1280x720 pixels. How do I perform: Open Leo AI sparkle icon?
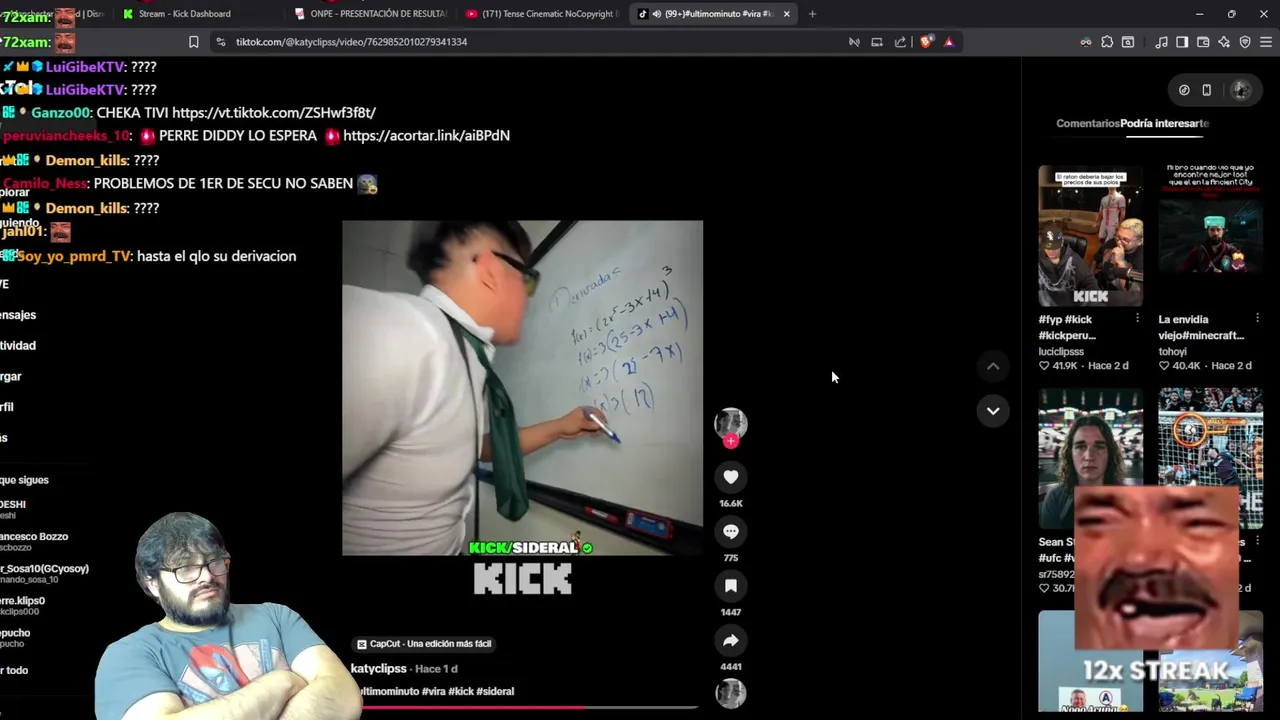pyautogui.click(x=1224, y=42)
